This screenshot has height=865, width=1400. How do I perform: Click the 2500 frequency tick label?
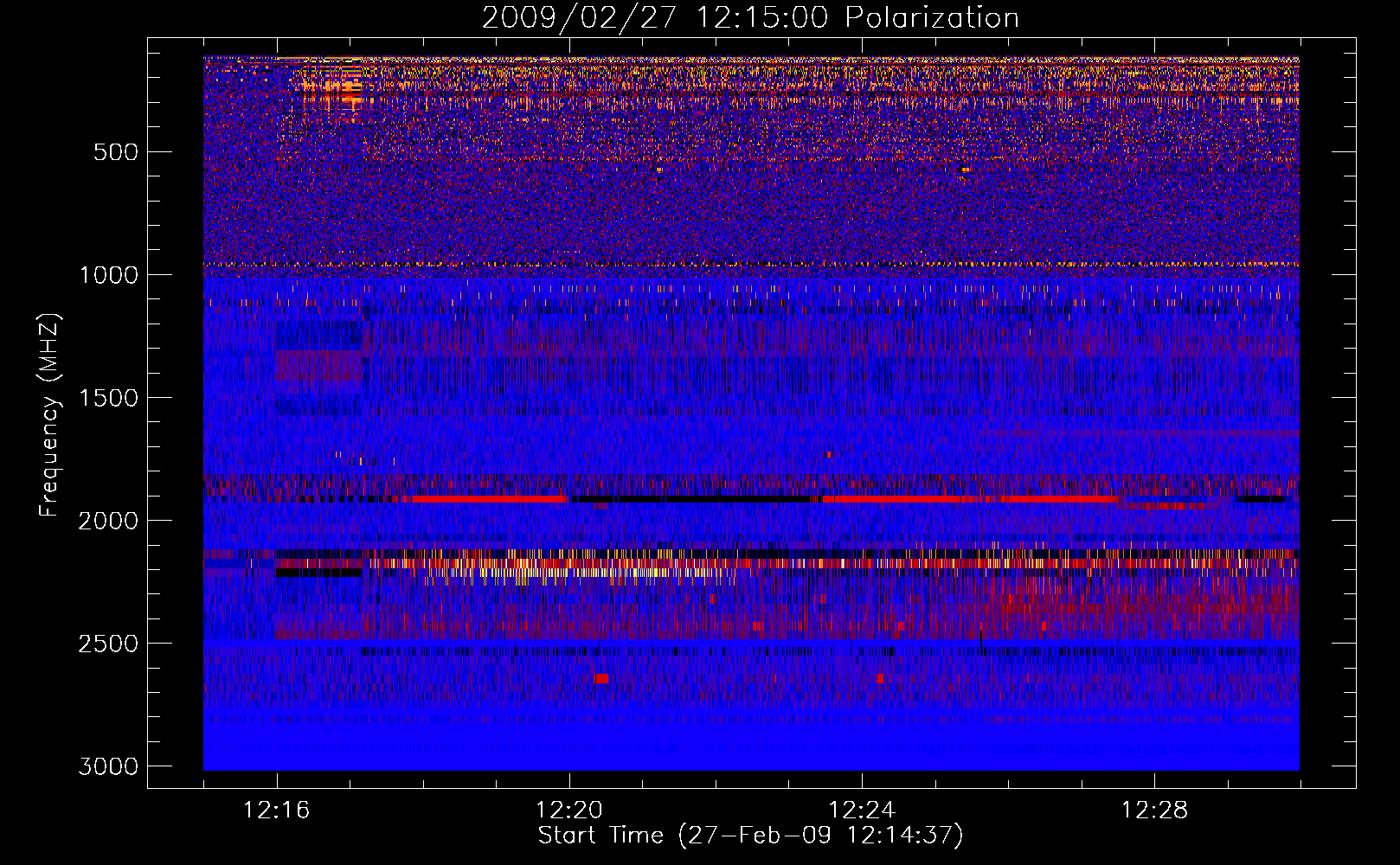pyautogui.click(x=108, y=644)
